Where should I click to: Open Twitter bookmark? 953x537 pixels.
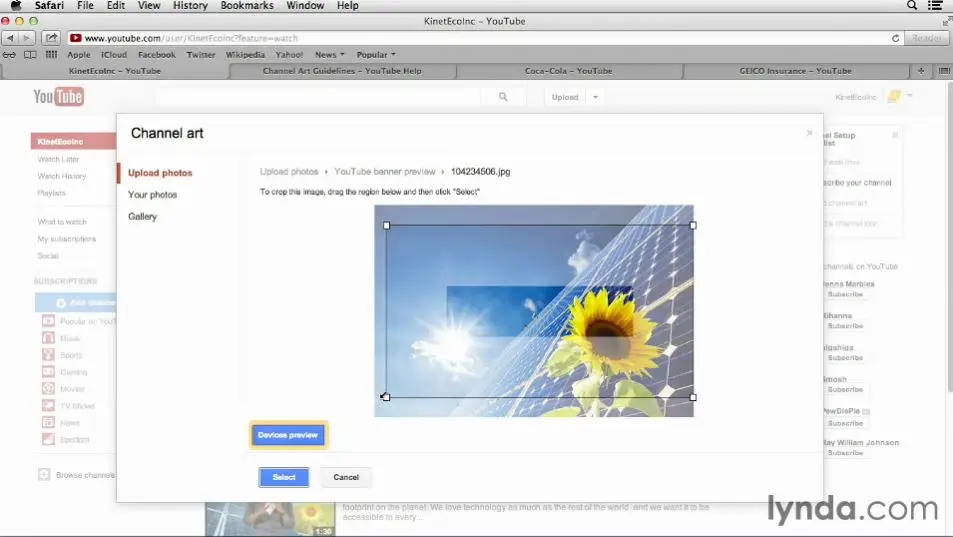[x=201, y=55]
